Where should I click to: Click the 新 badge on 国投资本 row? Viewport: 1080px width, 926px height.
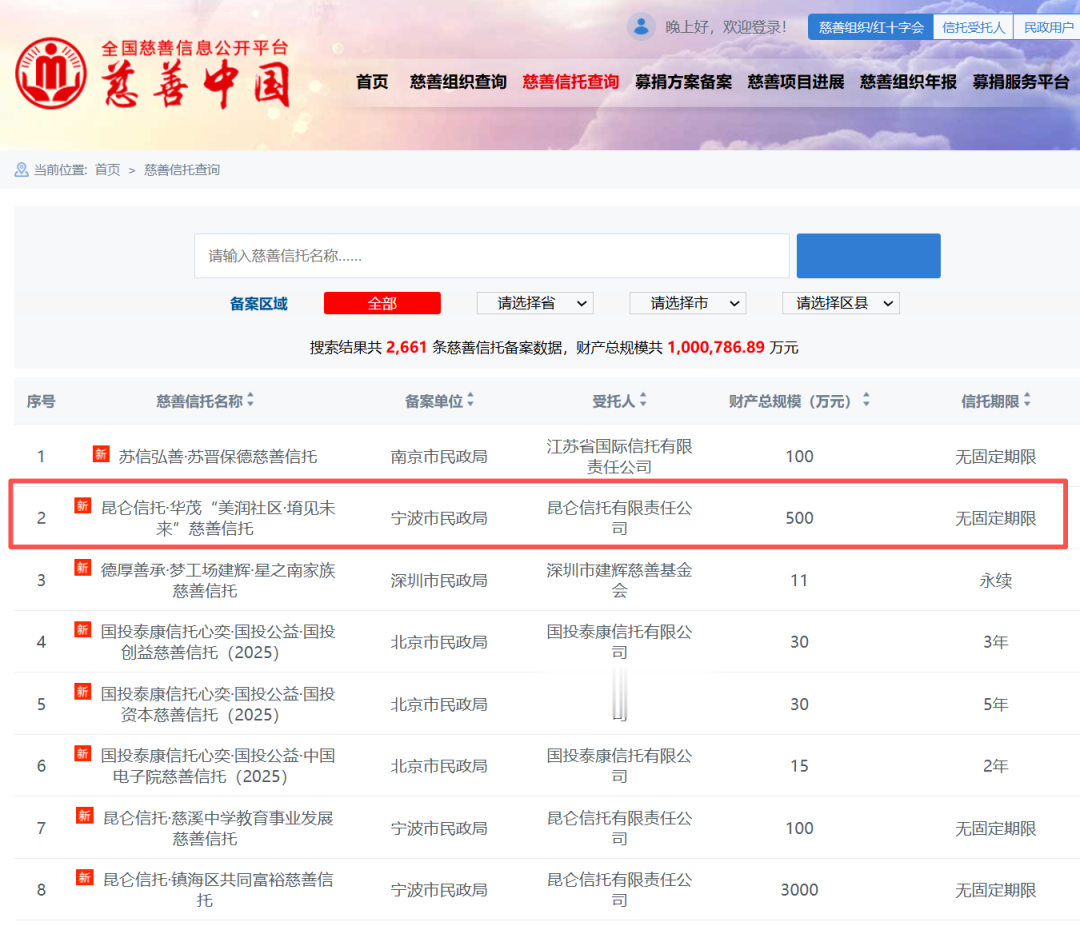pos(83,692)
